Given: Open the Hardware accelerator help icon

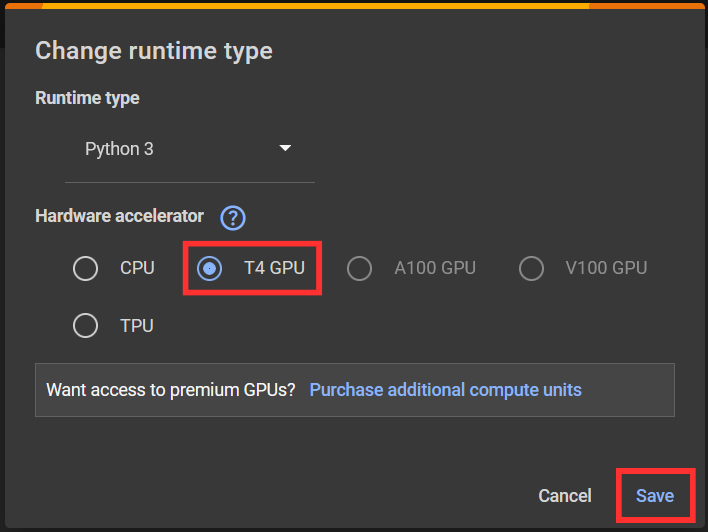Looking at the screenshot, I should pyautogui.click(x=233, y=218).
